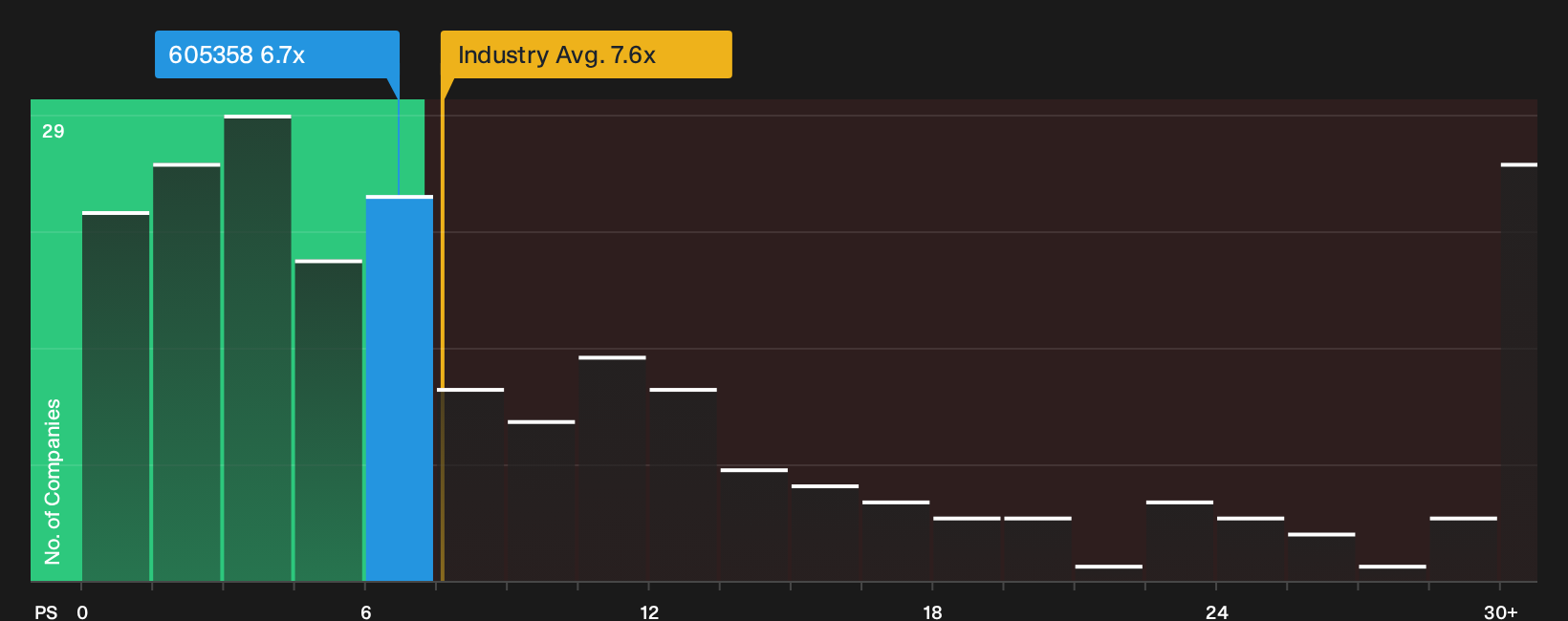This screenshot has width=1568, height=621.
Task: Click the No. of Companies axis title
Action: [53, 481]
